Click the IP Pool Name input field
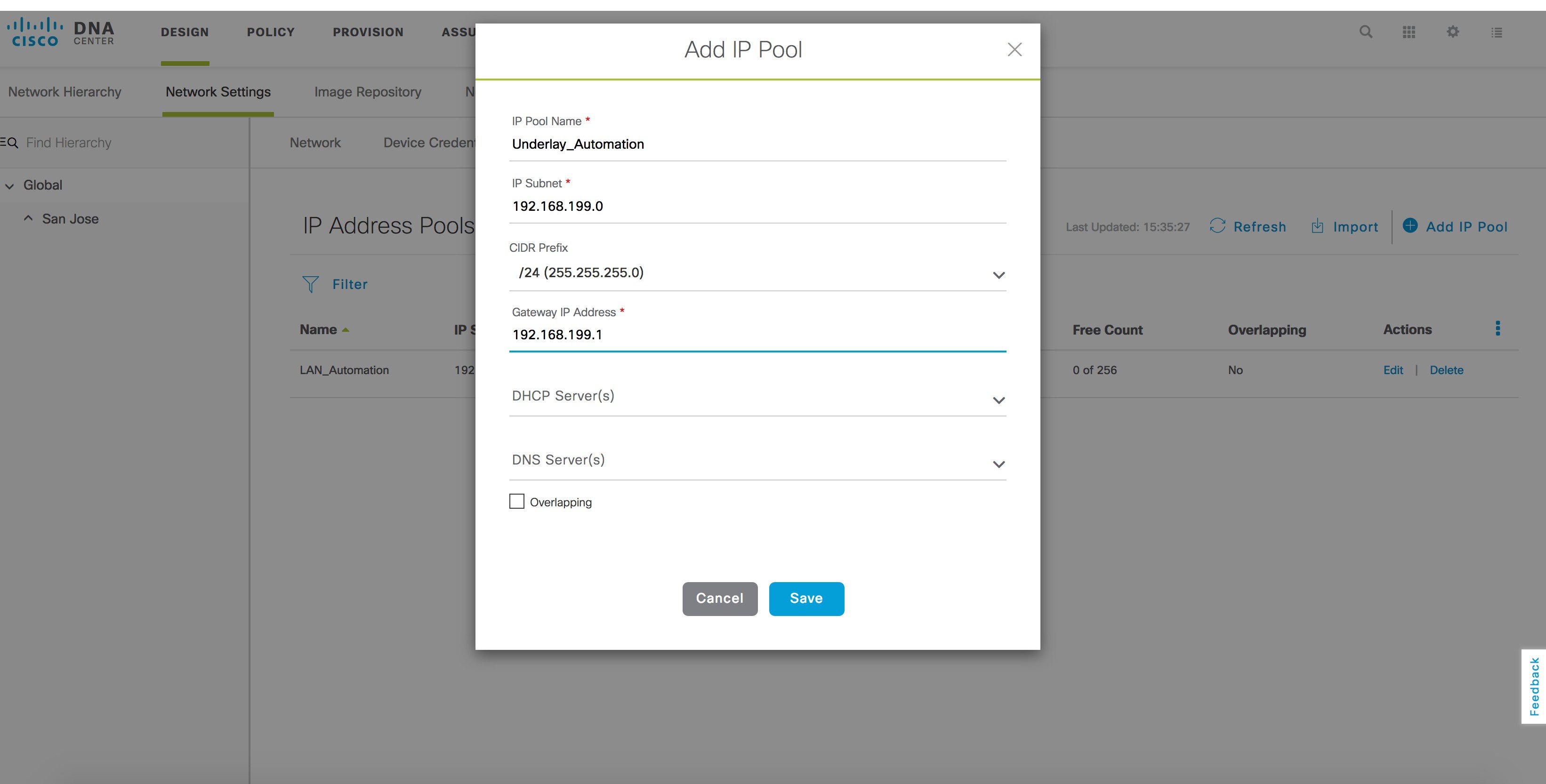This screenshot has height=784, width=1546. 757,144
